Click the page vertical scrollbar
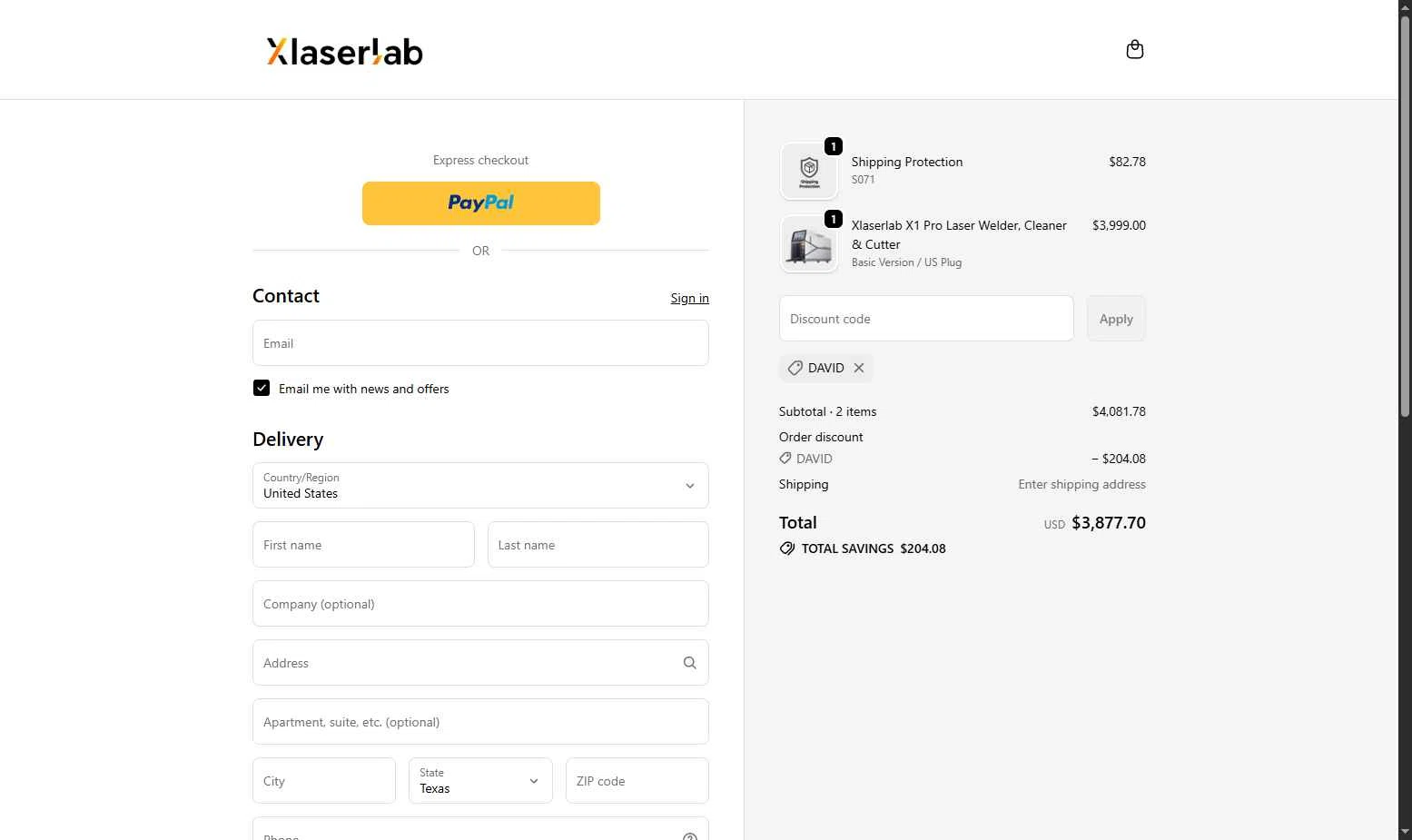This screenshot has height=840, width=1412. 1405,218
